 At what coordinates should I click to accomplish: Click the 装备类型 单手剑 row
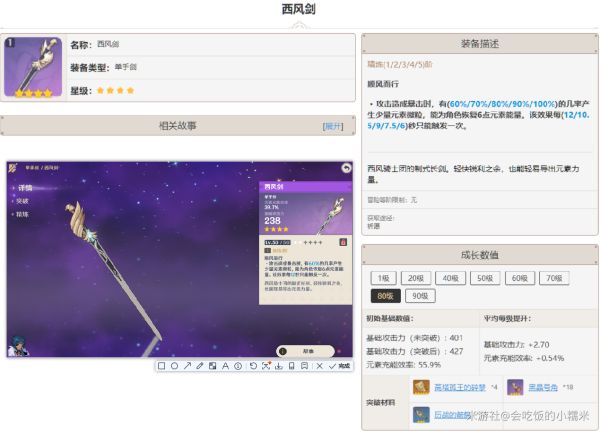(x=211, y=67)
